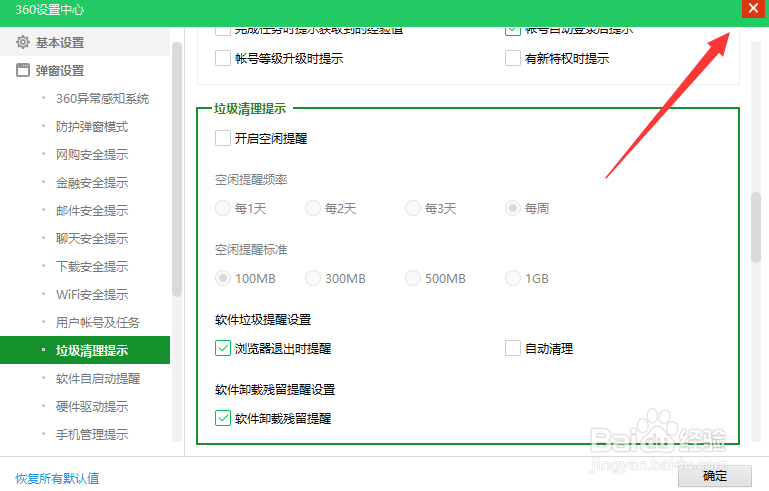Select the 每2天 frequency radio
Image resolution: width=769 pixels, height=491 pixels.
click(x=313, y=208)
